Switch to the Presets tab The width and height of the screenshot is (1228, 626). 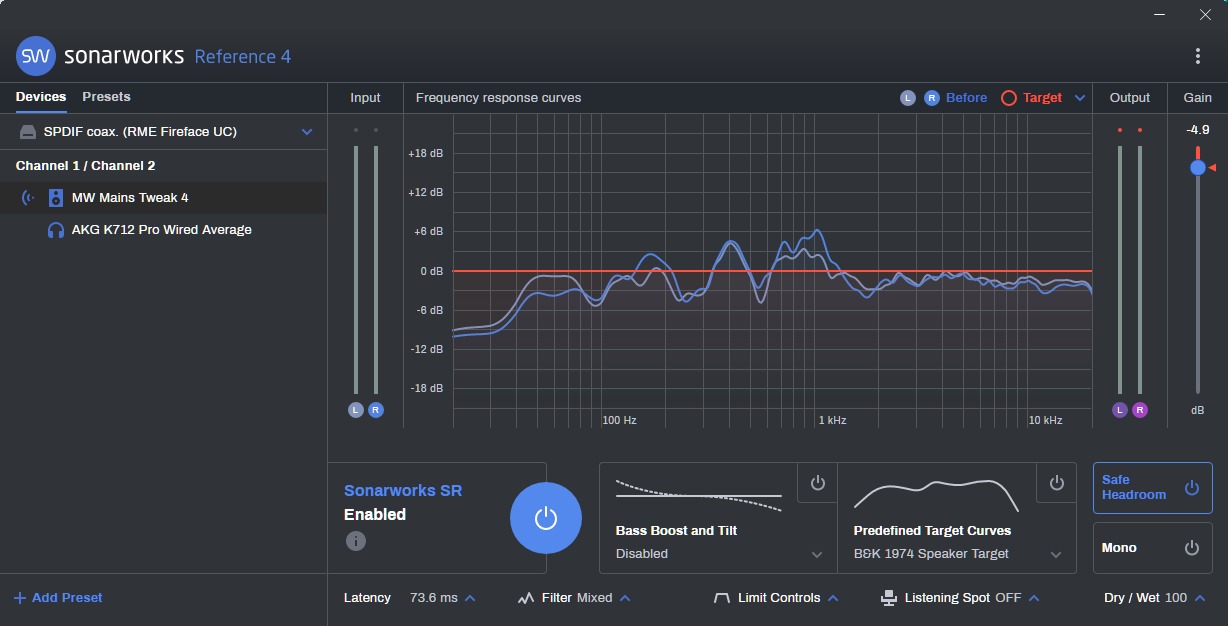coord(106,97)
